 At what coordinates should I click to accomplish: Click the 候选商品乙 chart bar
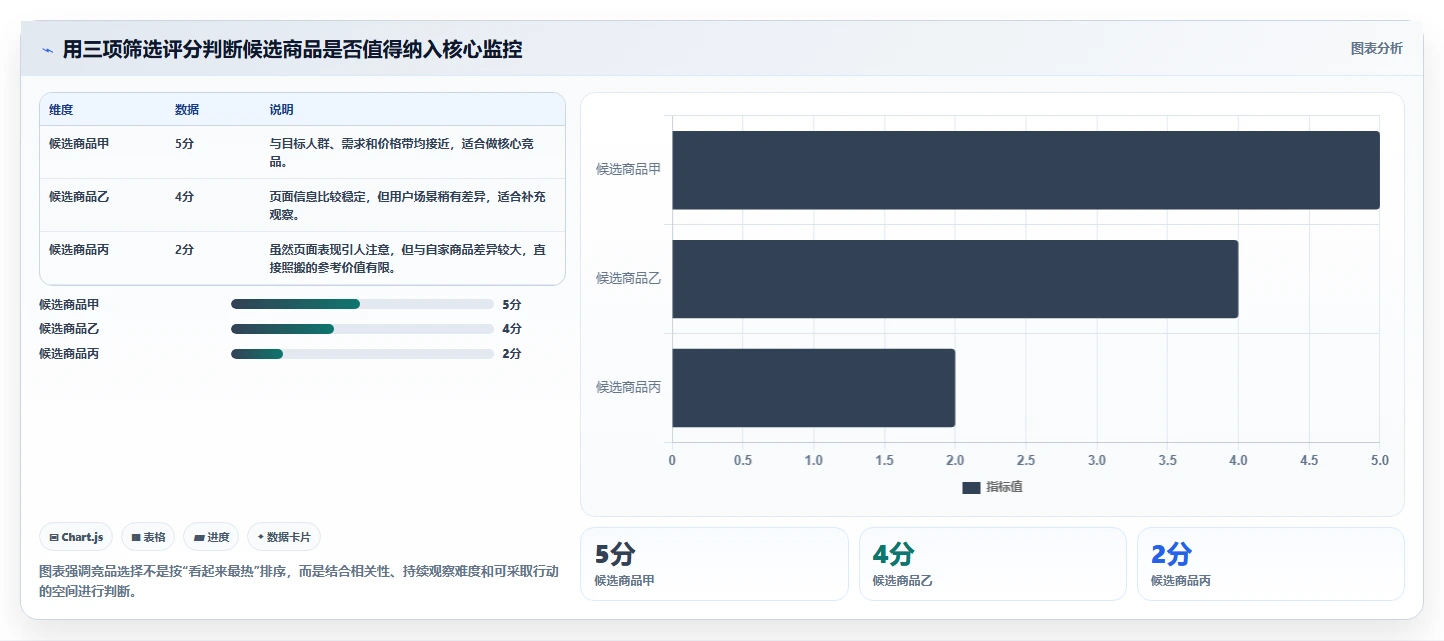[x=955, y=279]
